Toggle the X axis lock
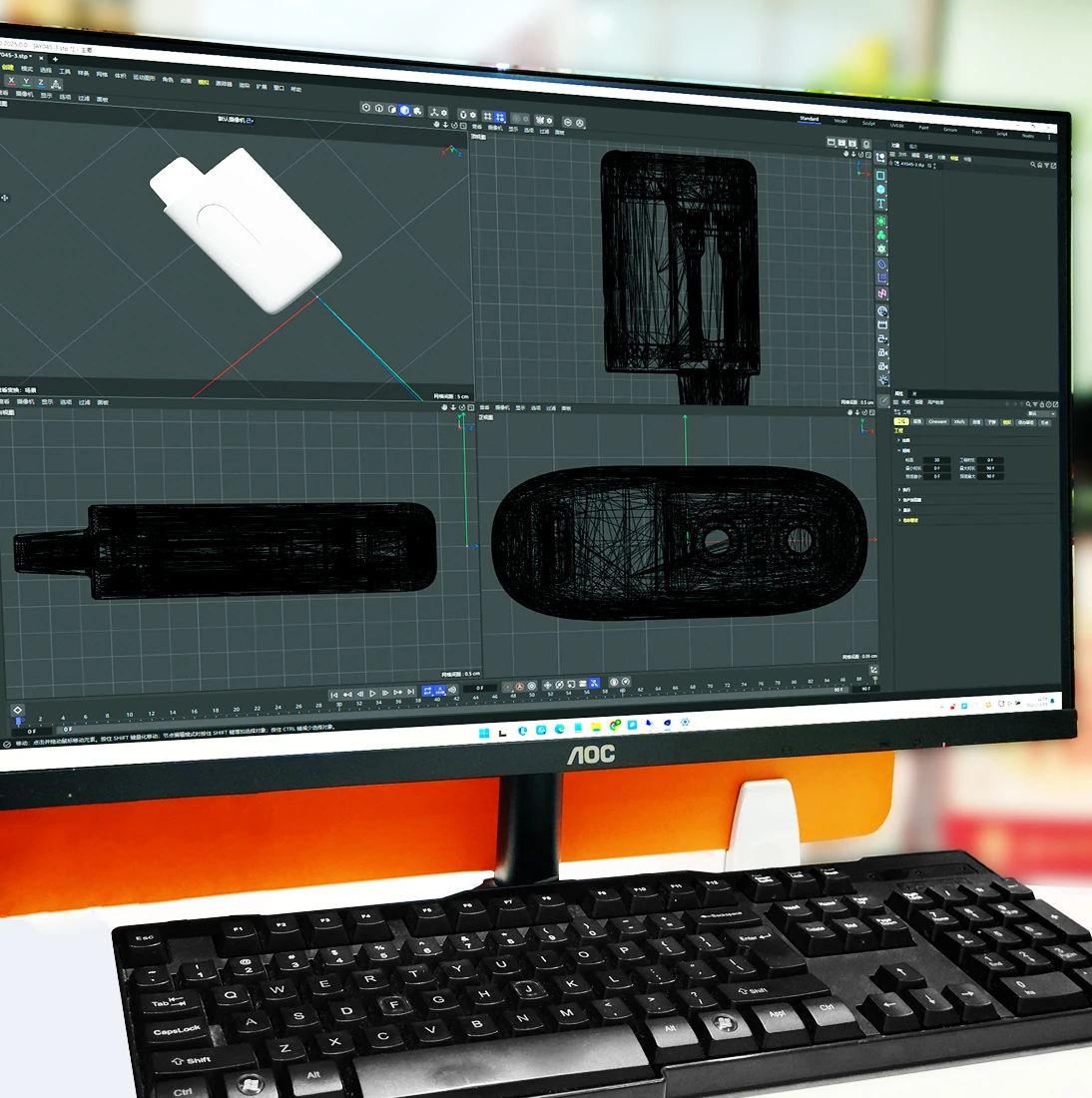Image resolution: width=1092 pixels, height=1098 pixels. pyautogui.click(x=11, y=82)
